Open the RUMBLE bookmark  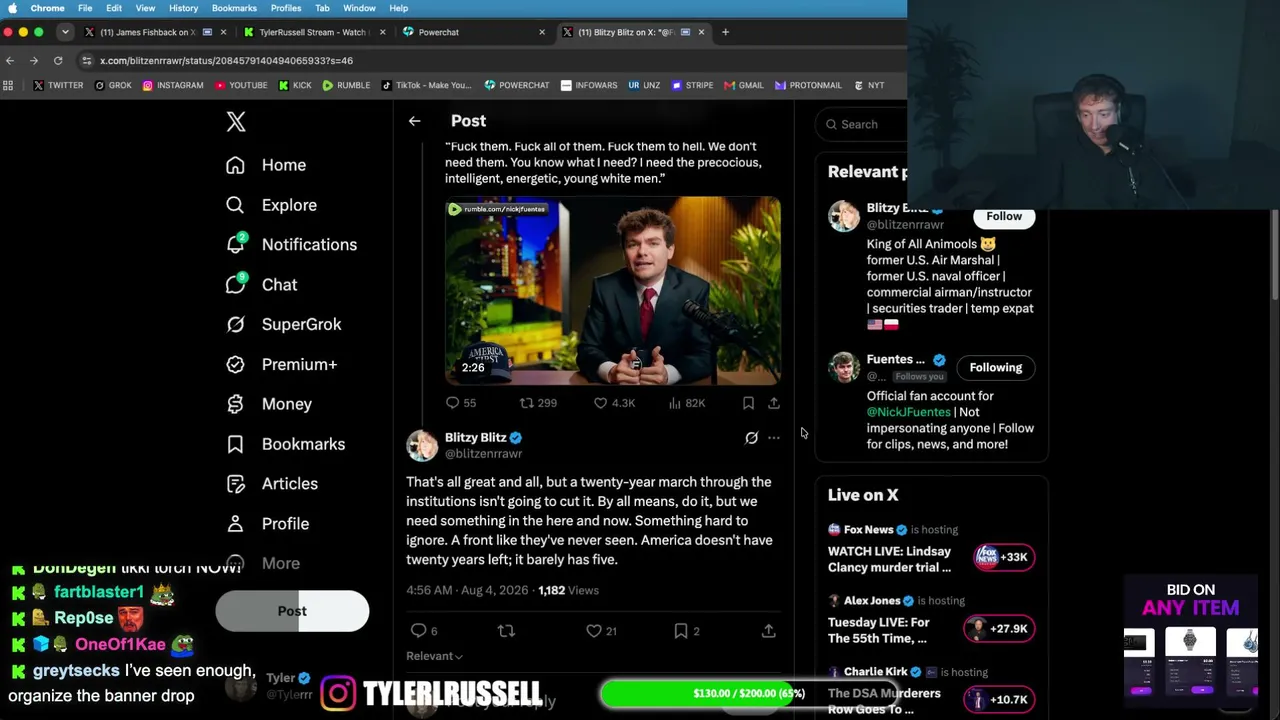pos(346,86)
